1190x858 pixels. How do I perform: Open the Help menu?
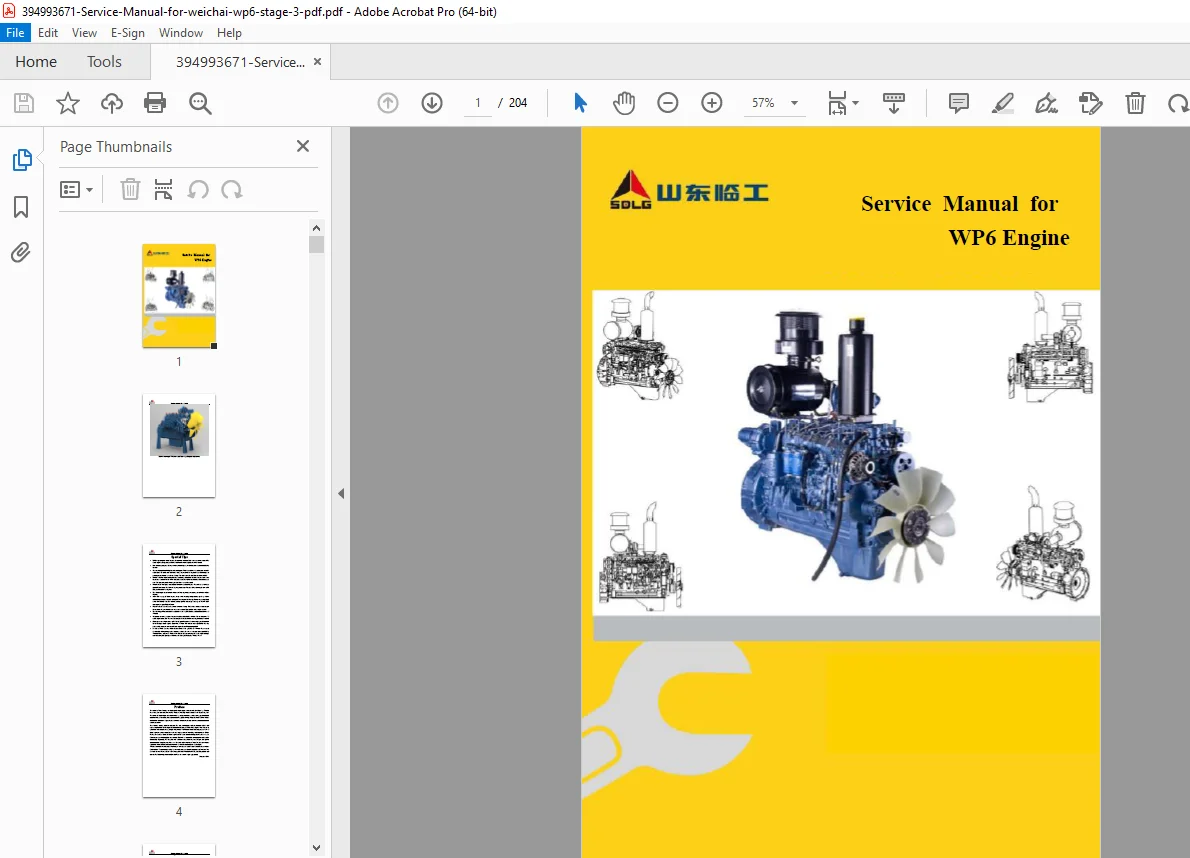coord(229,33)
